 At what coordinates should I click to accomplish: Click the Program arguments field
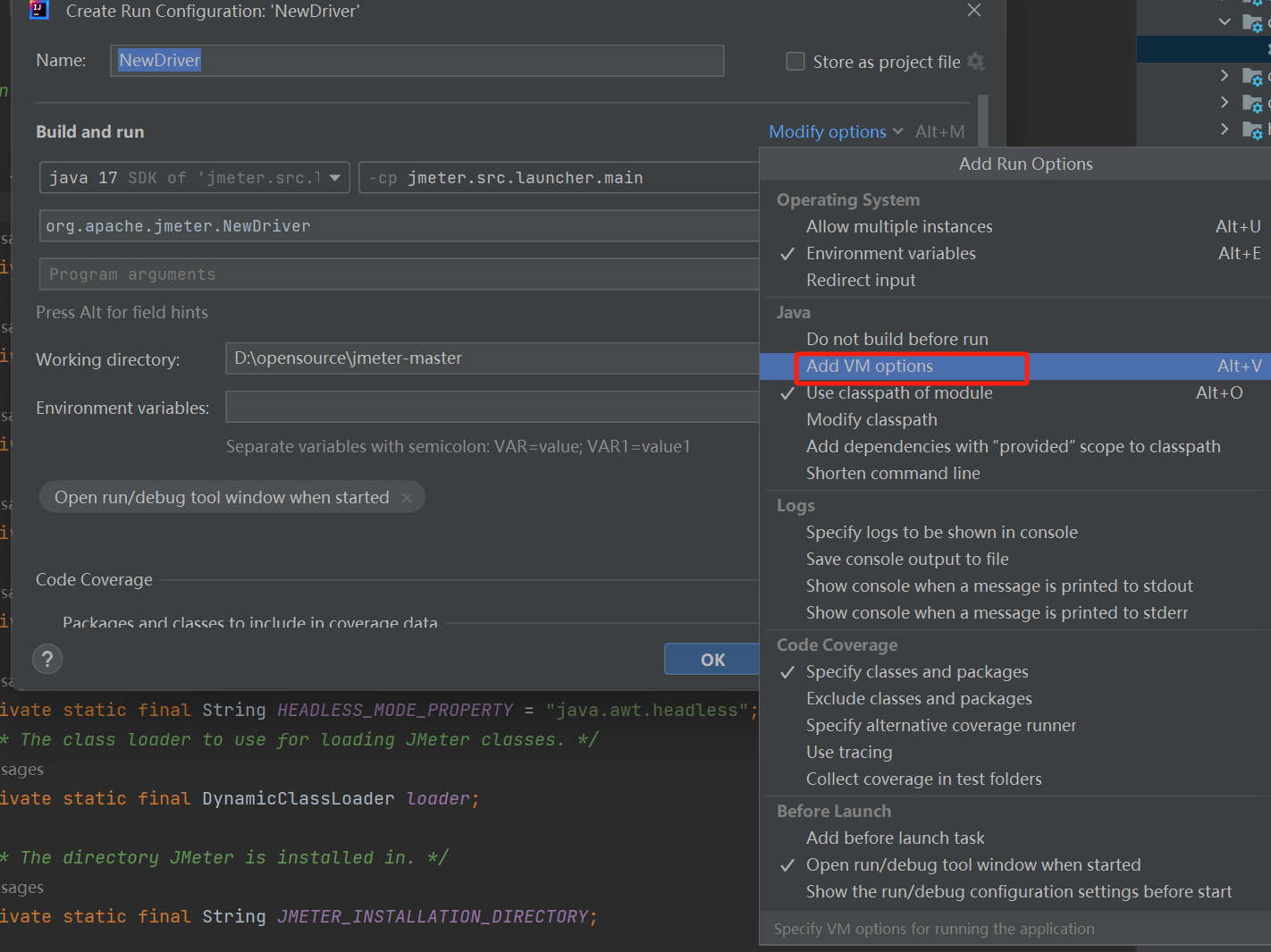(400, 274)
